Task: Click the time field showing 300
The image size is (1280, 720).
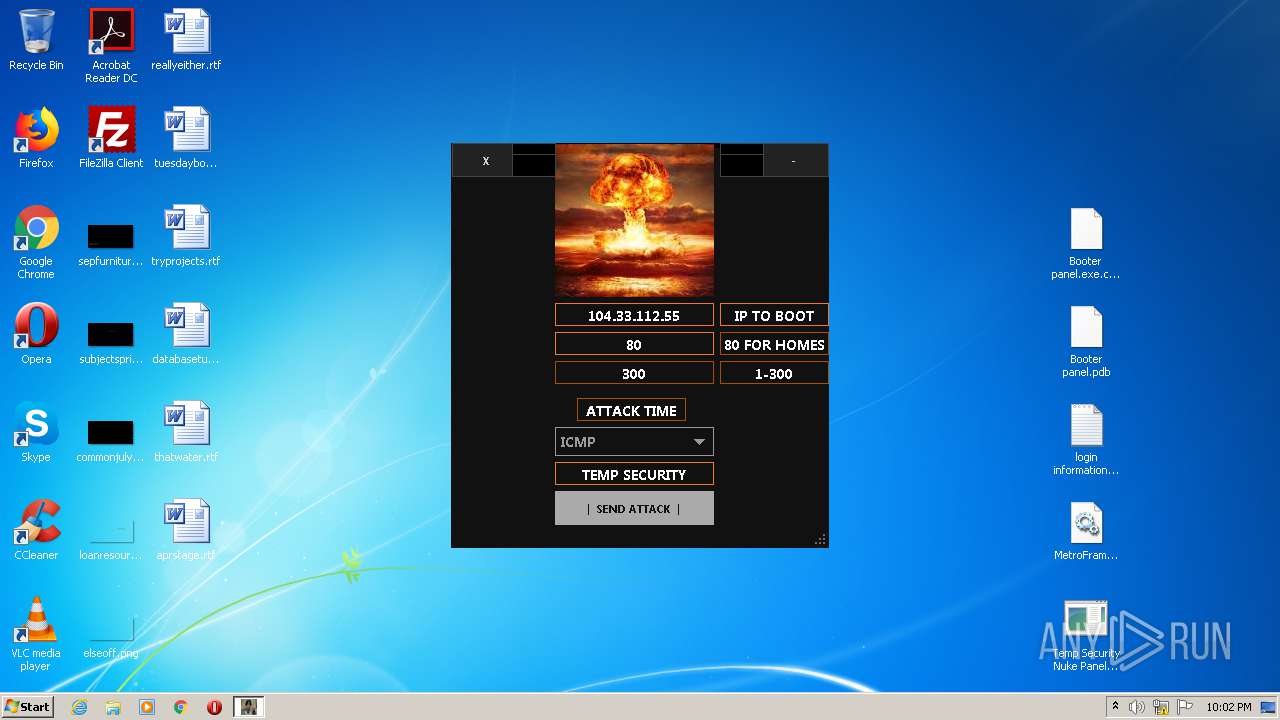Action: 634,374
